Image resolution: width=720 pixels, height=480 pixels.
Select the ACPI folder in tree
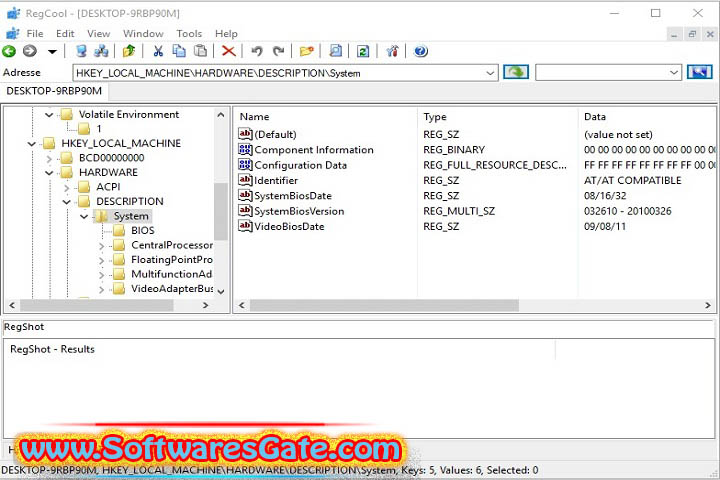point(108,187)
